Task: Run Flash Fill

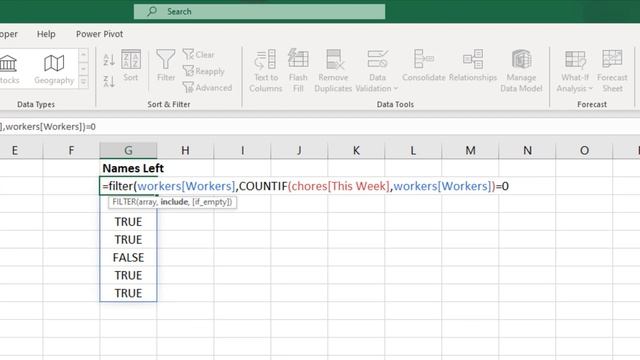Action: coord(298,71)
